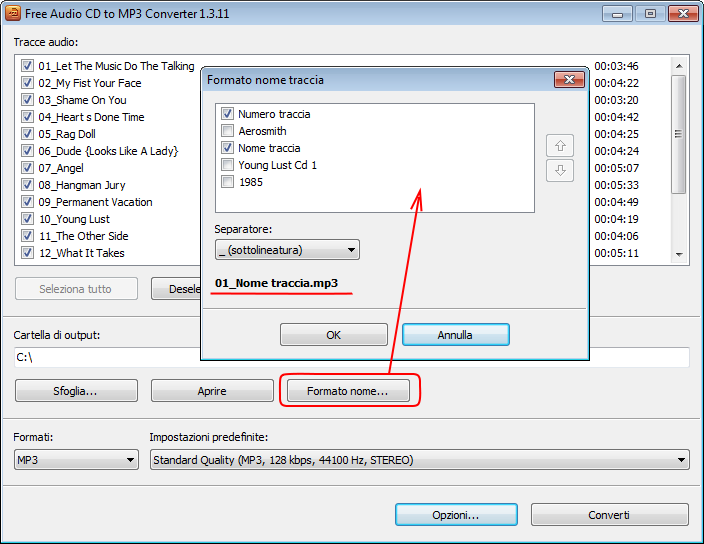The height and width of the screenshot is (544, 704).
Task: Uncheck track 04_Heart s Done Time
Action: [27, 117]
